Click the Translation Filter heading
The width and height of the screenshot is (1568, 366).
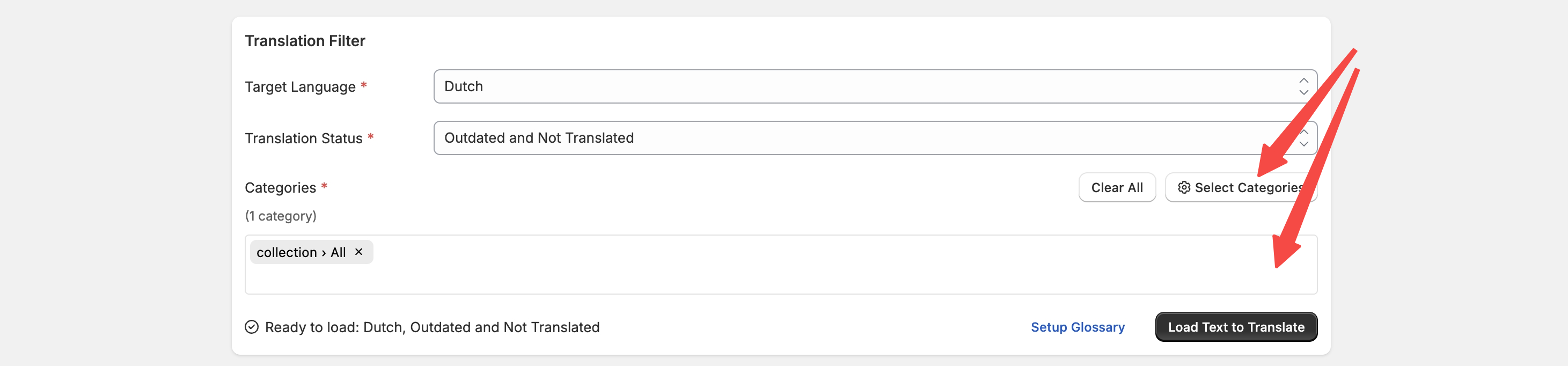click(x=305, y=41)
